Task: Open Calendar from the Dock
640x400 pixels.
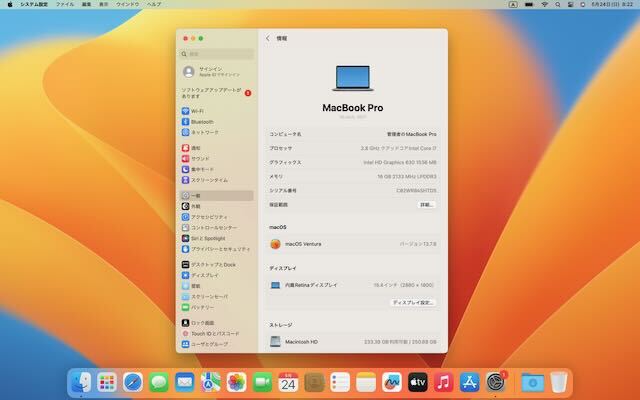Action: [x=289, y=382]
